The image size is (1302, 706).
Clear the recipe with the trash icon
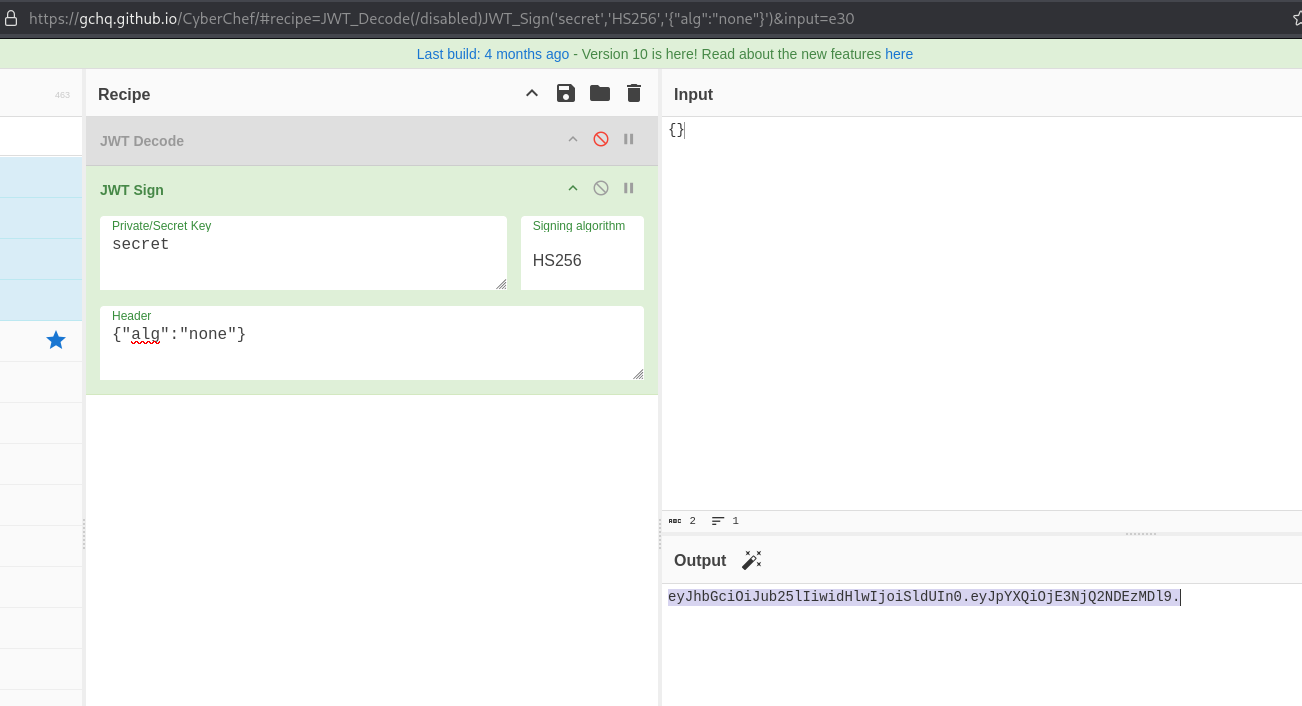(634, 93)
